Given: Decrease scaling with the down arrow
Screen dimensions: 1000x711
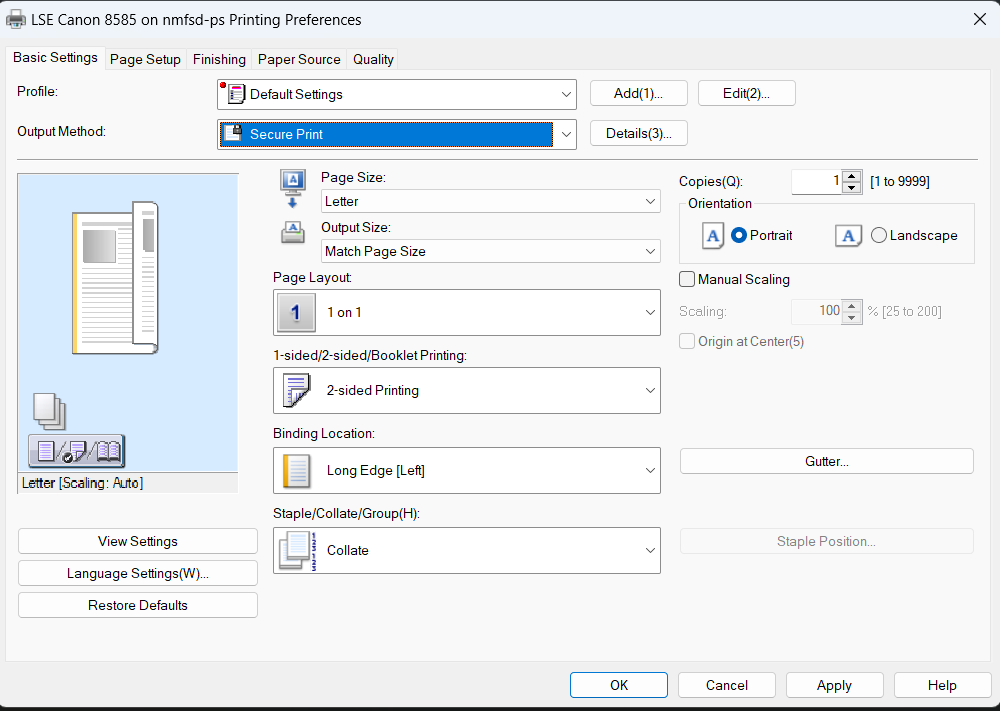Looking at the screenshot, I should [x=852, y=318].
